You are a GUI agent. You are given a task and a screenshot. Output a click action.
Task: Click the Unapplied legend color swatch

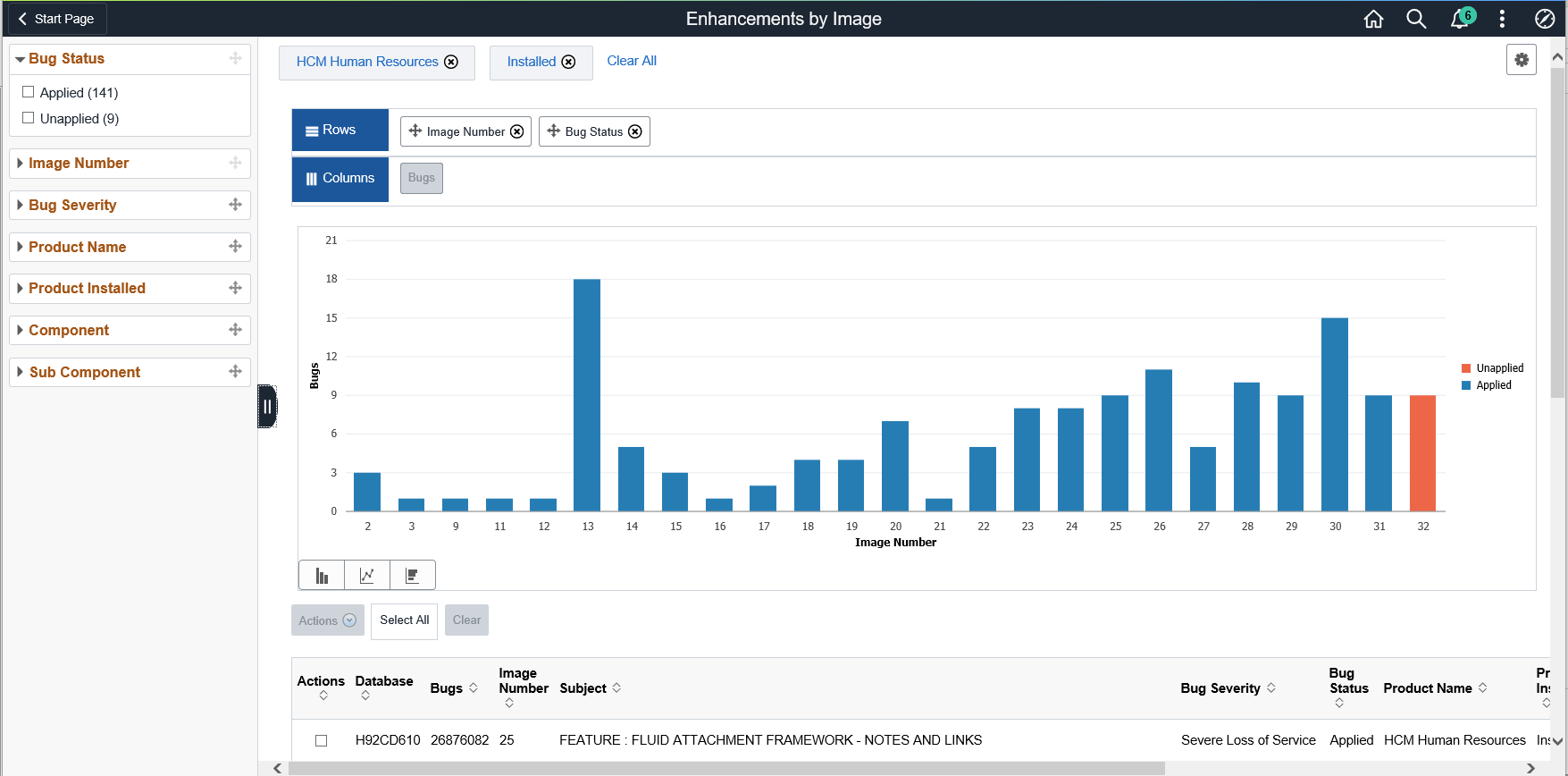coord(1466,368)
